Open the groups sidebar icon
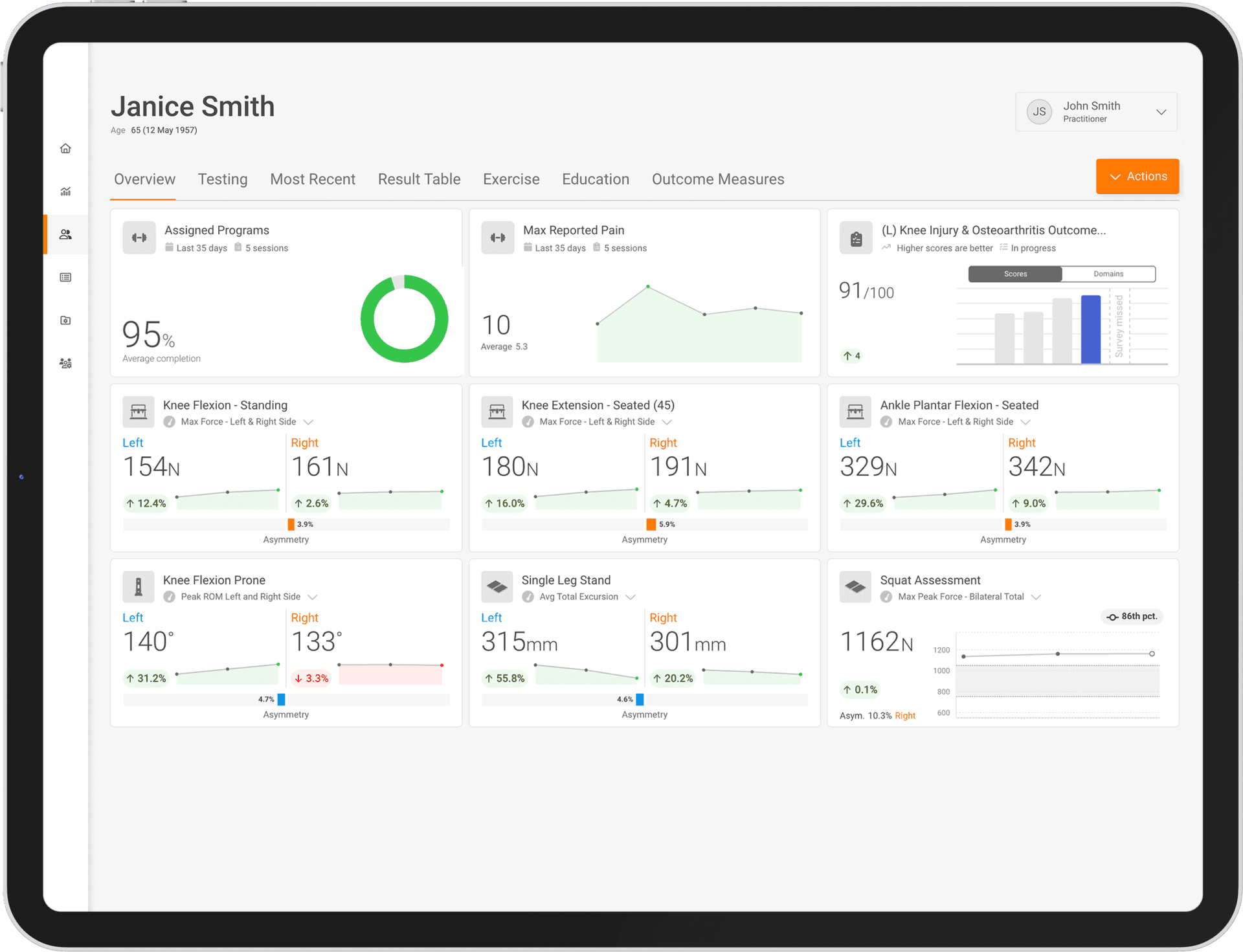 pos(65,364)
